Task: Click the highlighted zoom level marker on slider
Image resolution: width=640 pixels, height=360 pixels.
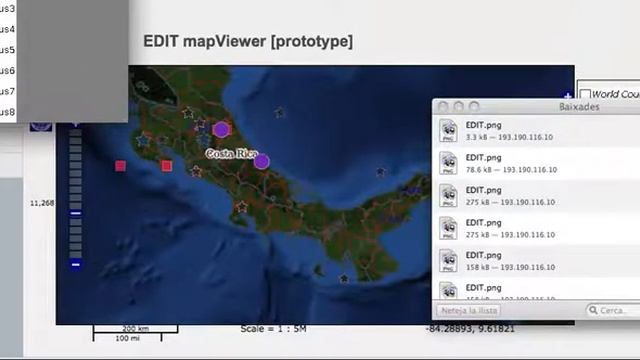Action: click(76, 213)
